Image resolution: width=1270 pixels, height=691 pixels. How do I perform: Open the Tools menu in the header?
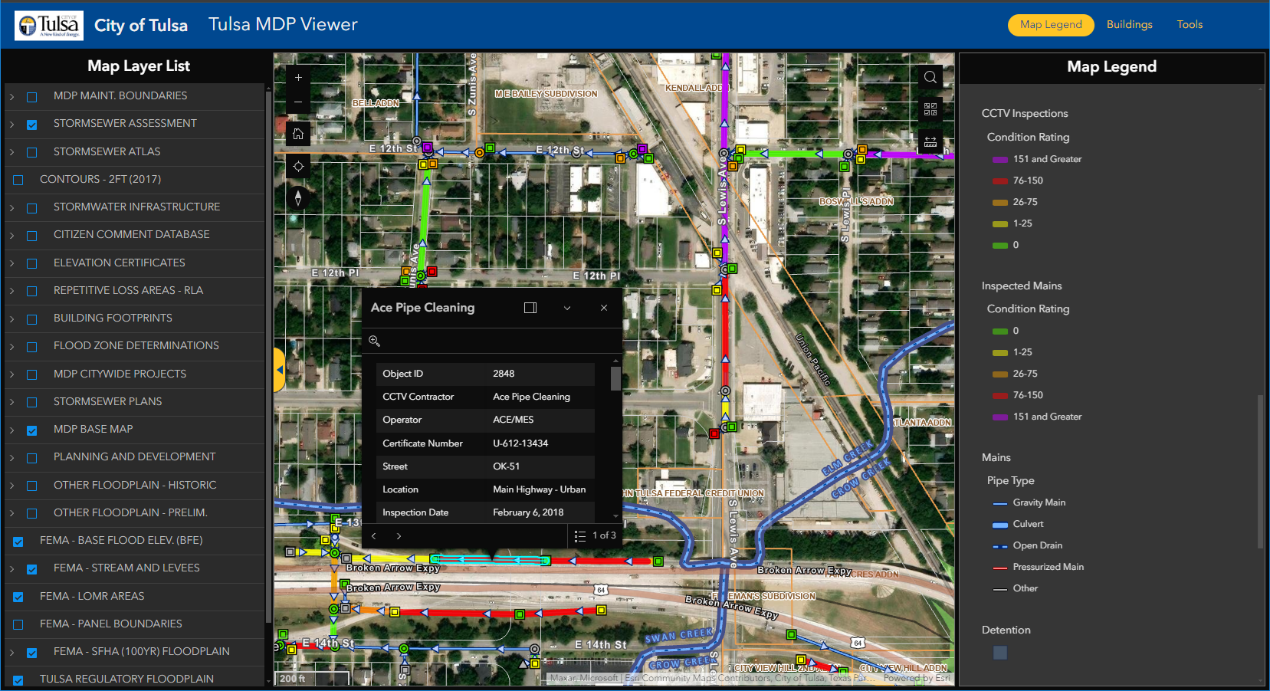[x=1189, y=24]
